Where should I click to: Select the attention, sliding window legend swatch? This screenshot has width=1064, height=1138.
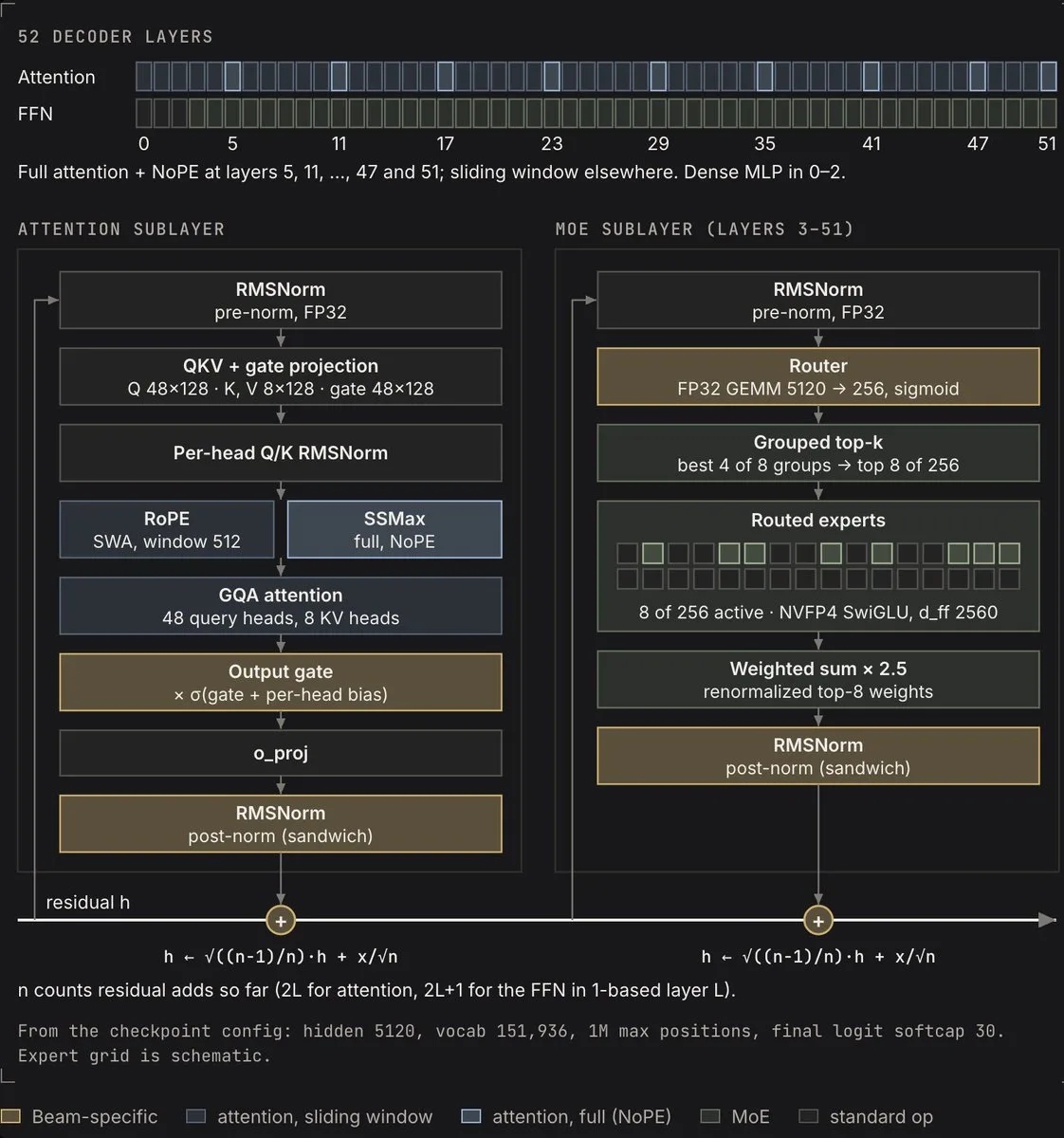196,1116
